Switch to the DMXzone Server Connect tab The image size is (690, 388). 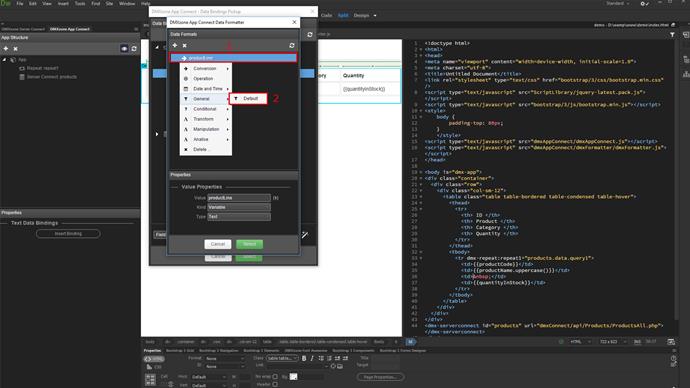pos(23,29)
